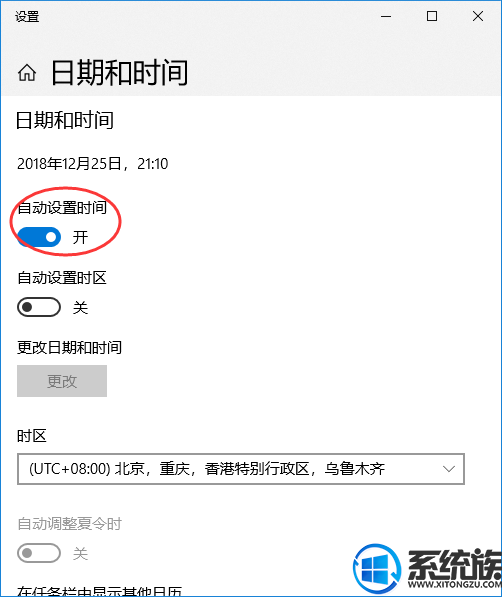This screenshot has height=597, width=502.
Task: Click the time zone dropdown chevron arrow
Action: point(449,469)
